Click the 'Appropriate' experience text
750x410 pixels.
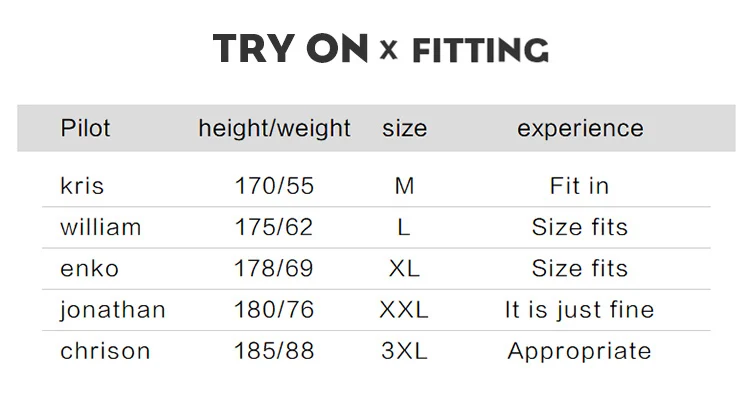point(580,352)
